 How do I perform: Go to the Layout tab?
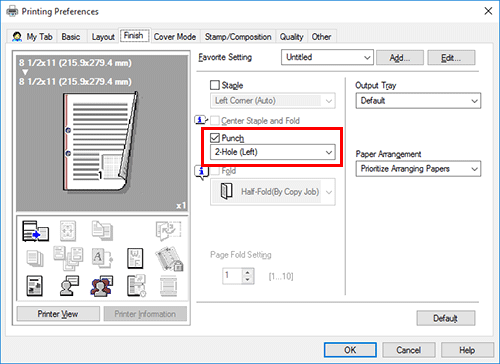(103, 37)
